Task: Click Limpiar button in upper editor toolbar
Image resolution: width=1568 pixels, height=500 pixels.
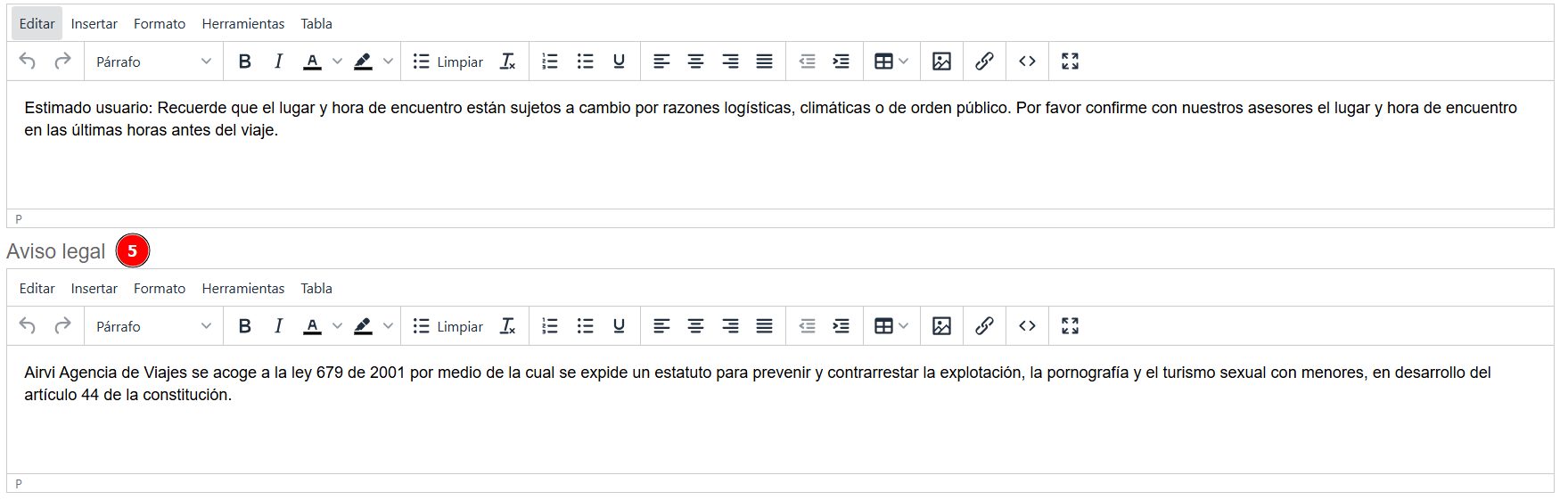Action: pos(447,61)
